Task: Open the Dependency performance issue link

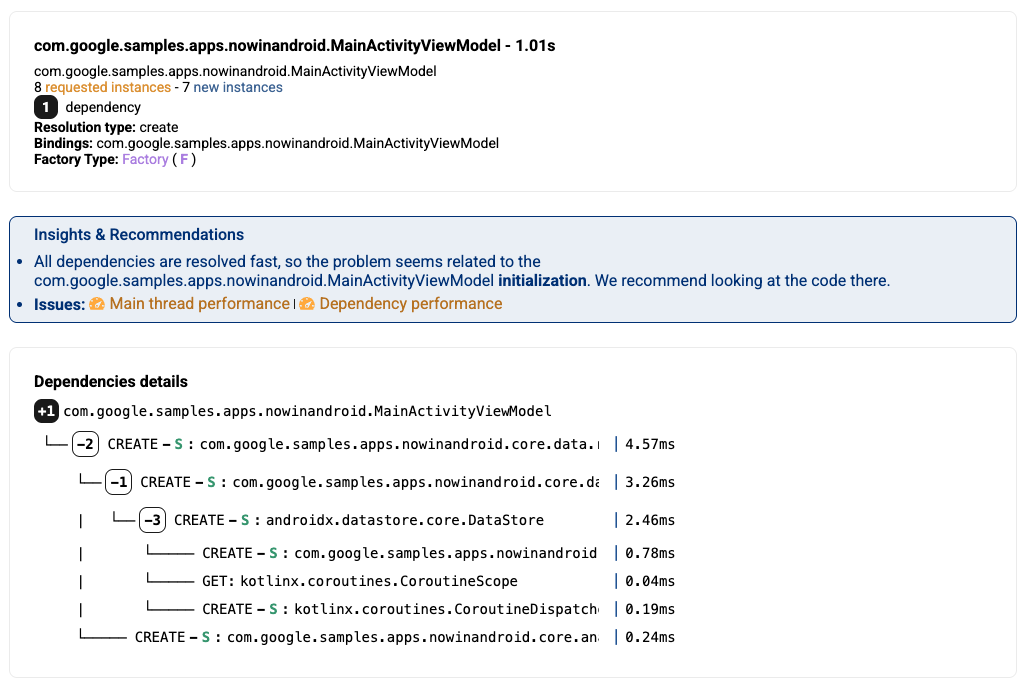Action: 411,304
